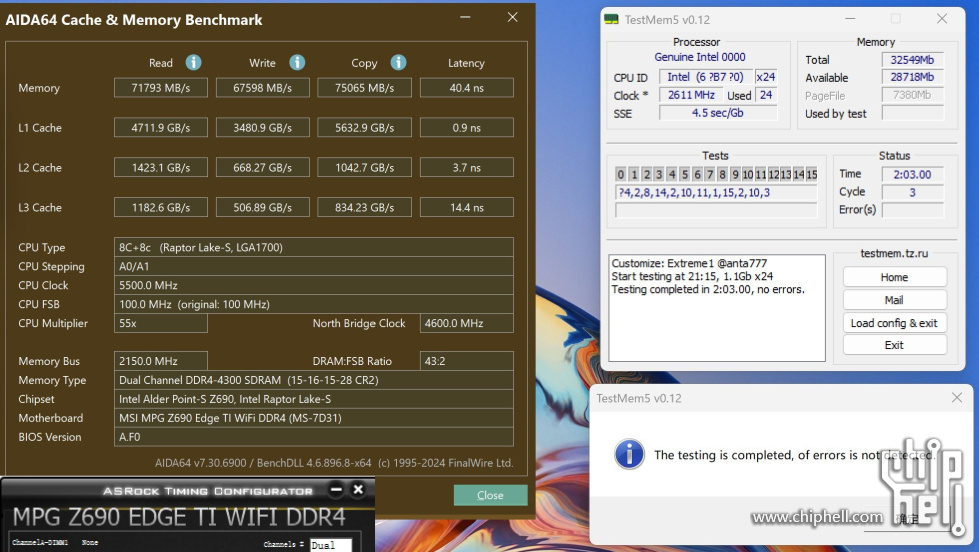Click Load config & exit in TestMem5
979x552 pixels.
(x=894, y=323)
